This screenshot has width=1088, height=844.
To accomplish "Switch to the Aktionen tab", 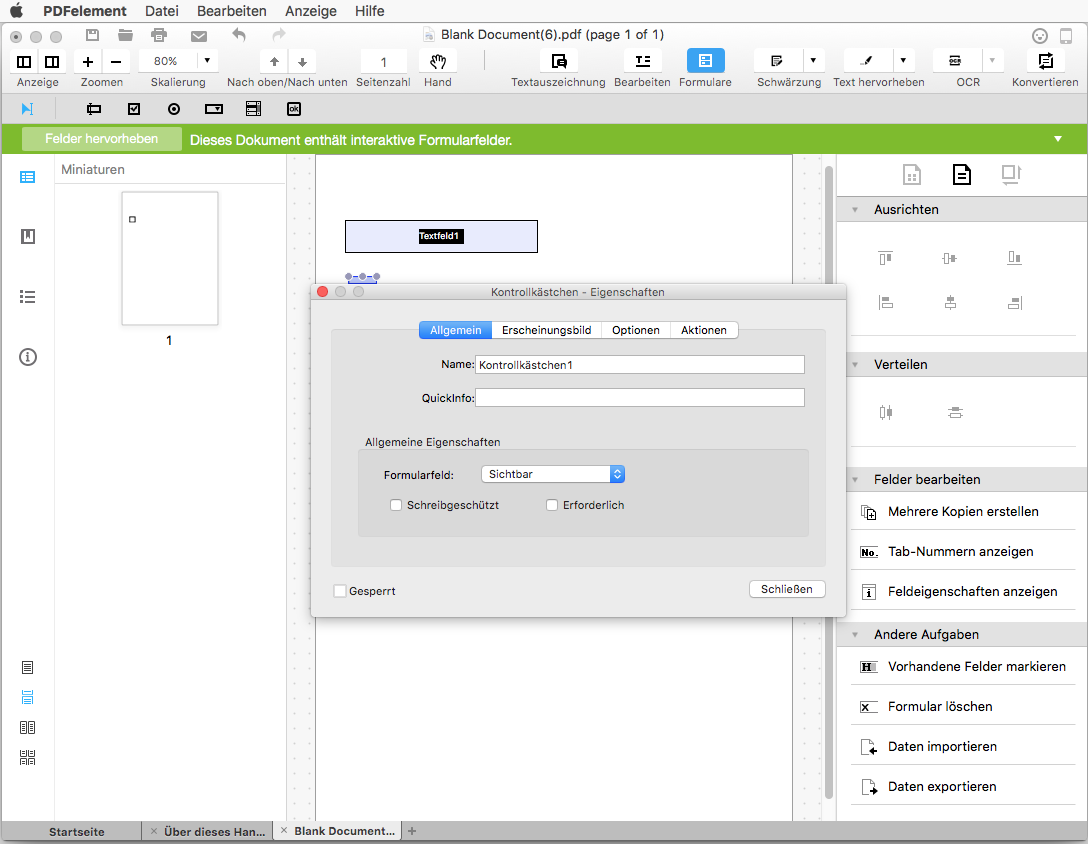I will click(x=704, y=330).
